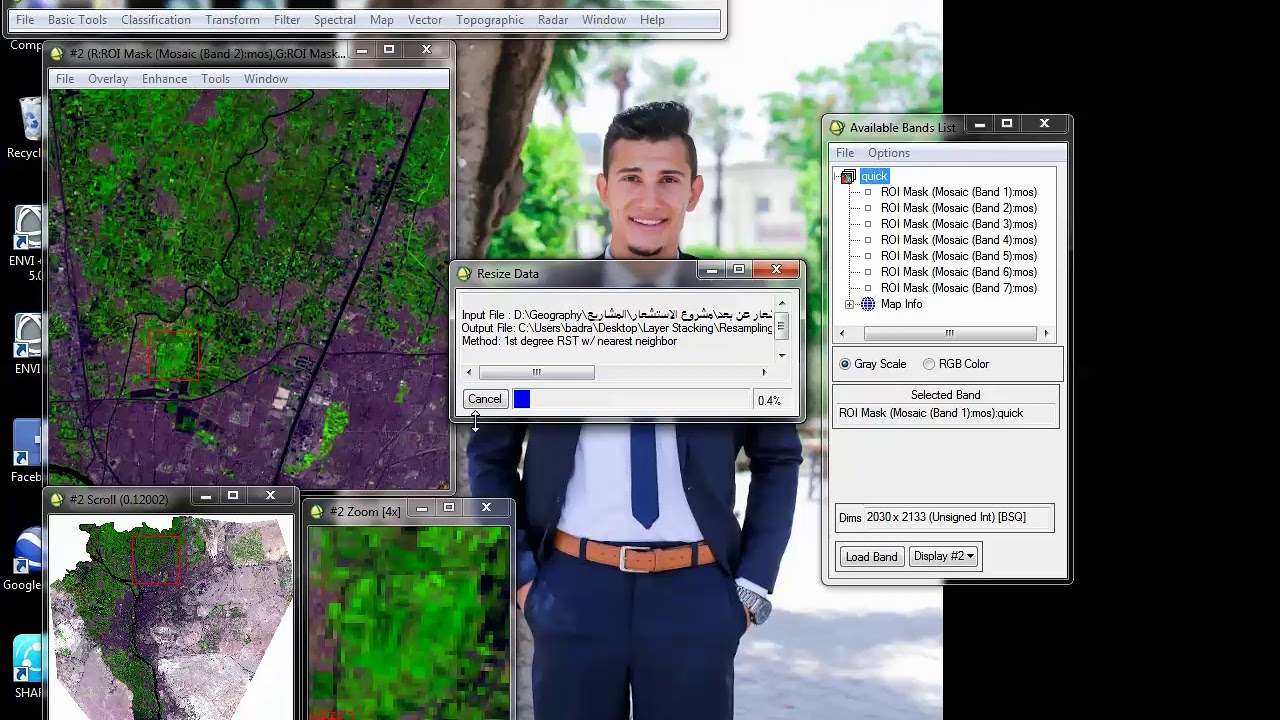Image resolution: width=1280 pixels, height=720 pixels.
Task: Select the RGB Color radio button
Action: 929,364
